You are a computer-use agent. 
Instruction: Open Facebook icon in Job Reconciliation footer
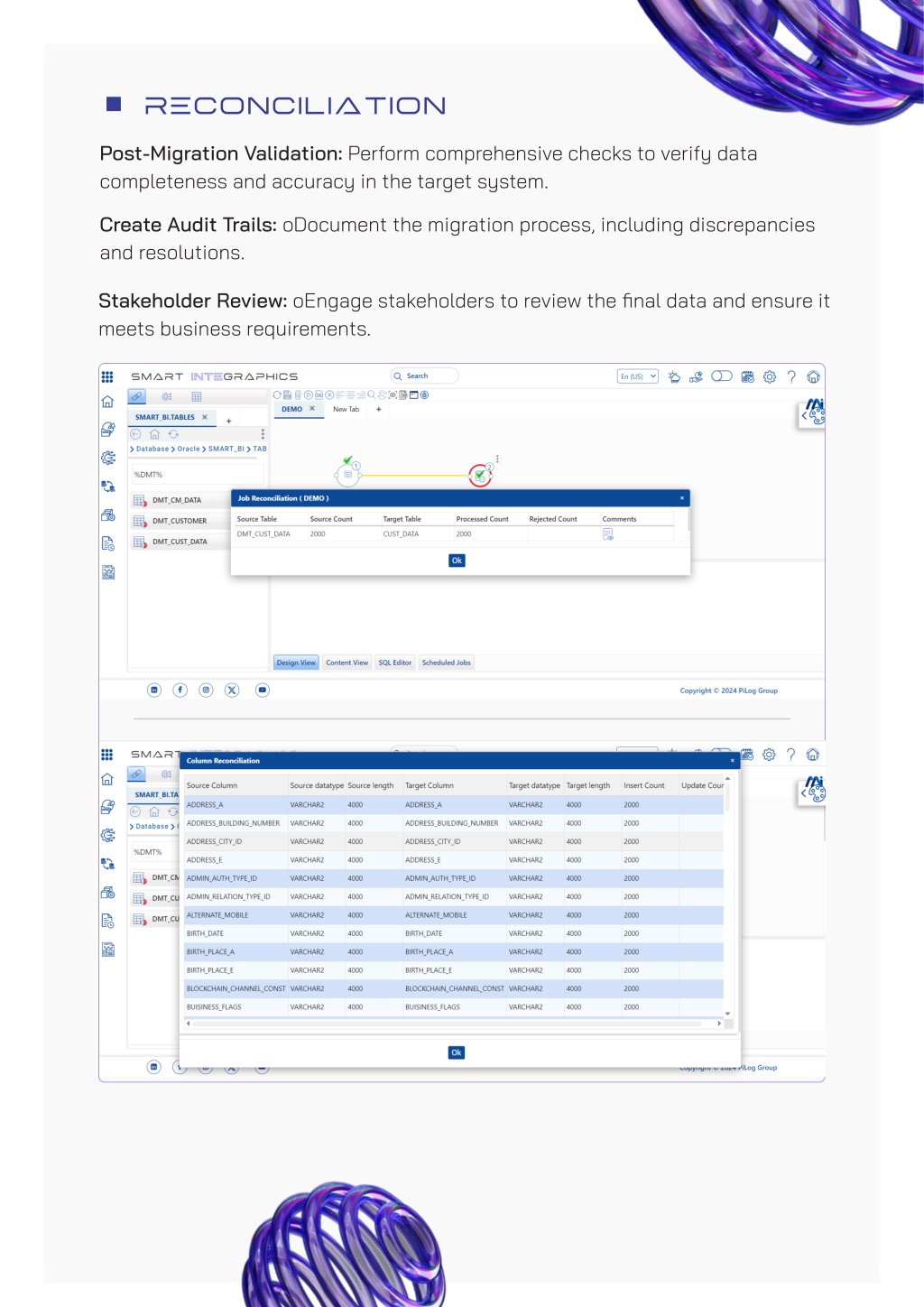(180, 690)
